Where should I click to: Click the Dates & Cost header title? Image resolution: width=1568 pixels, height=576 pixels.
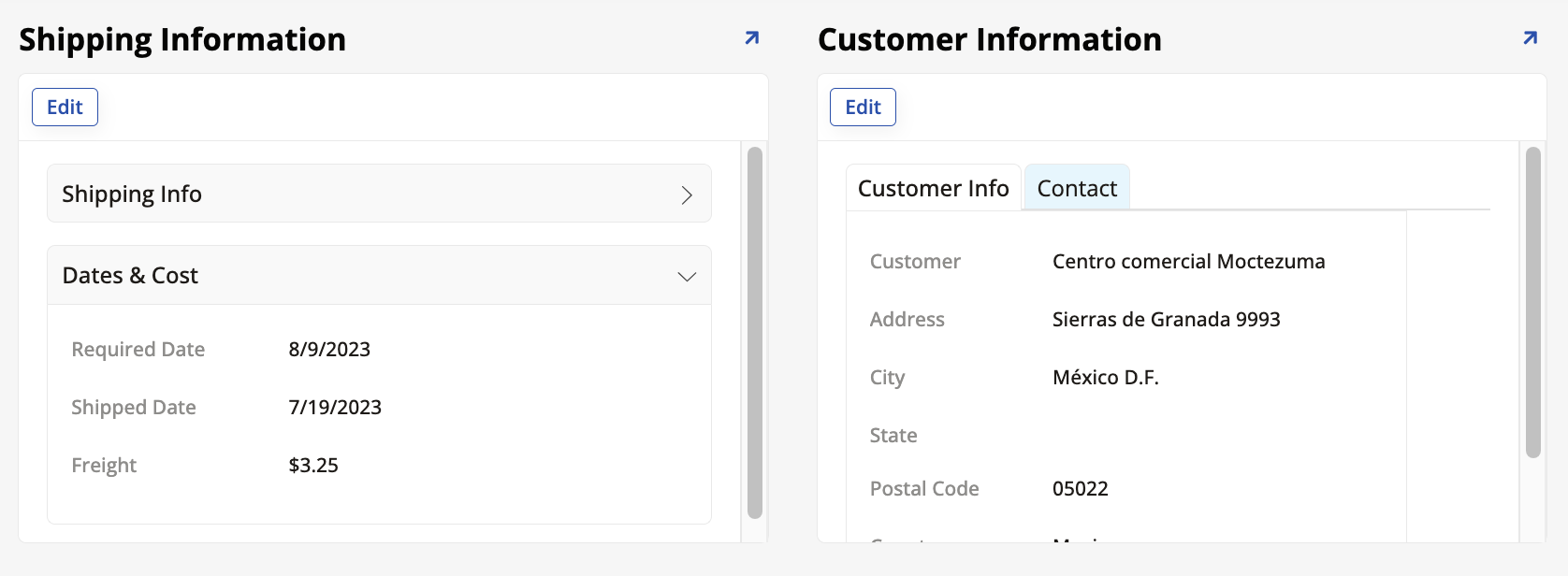(130, 276)
